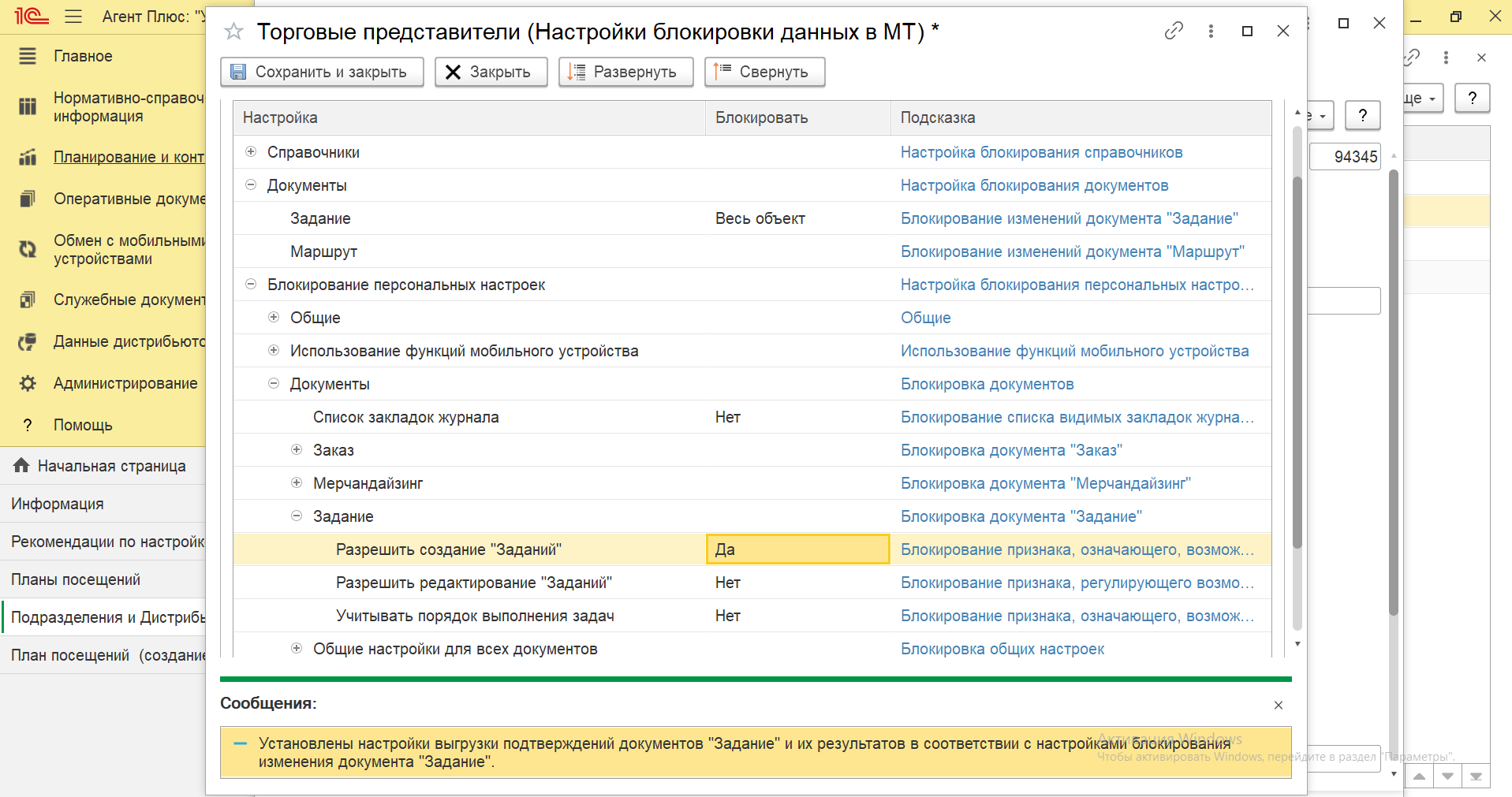Copy link with the chain icon in dialog
This screenshot has height=797, width=1512.
click(x=1174, y=31)
